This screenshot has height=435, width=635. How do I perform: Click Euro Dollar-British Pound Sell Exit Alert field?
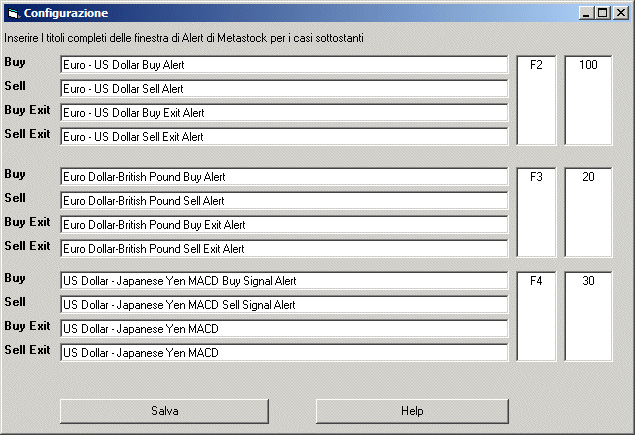pos(284,249)
